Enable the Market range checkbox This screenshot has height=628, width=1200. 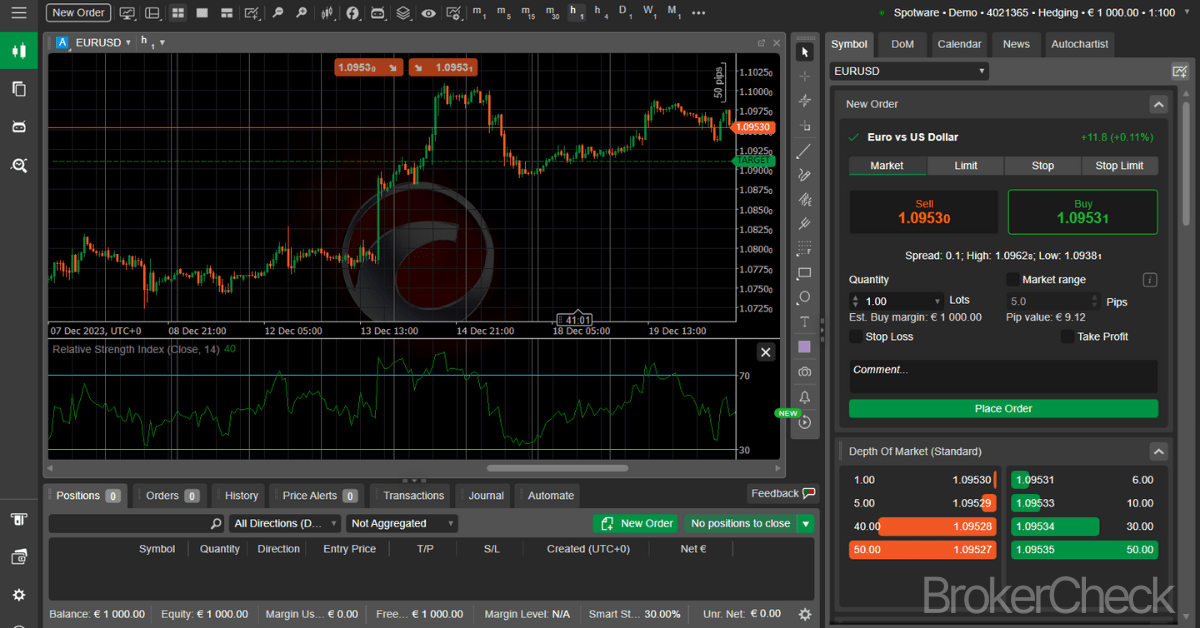click(x=1013, y=280)
